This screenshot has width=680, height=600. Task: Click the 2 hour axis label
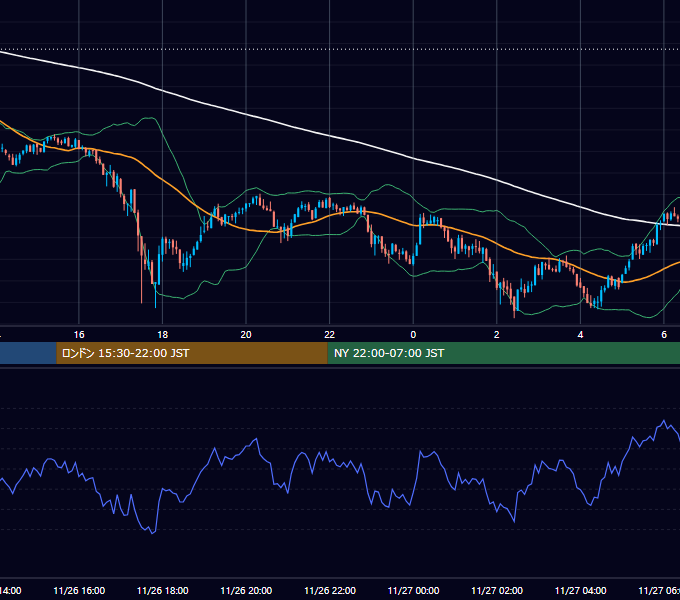497,335
